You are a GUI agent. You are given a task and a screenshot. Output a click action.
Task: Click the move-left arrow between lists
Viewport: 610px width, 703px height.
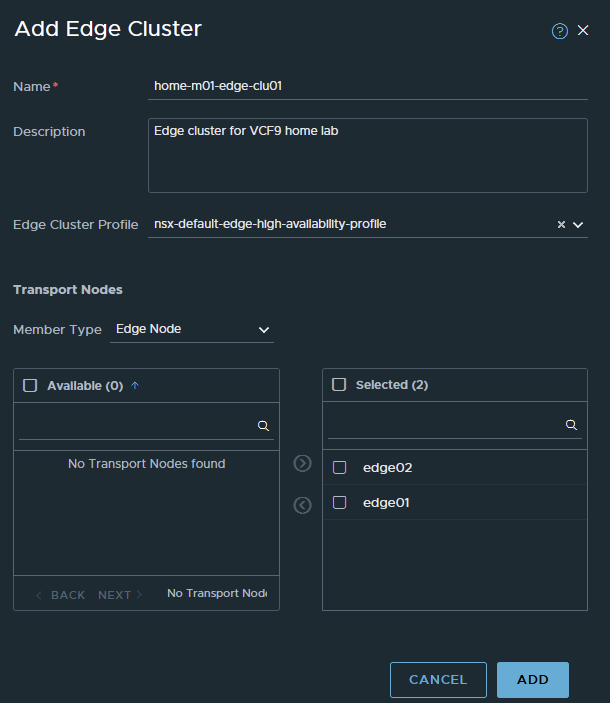[x=302, y=505]
